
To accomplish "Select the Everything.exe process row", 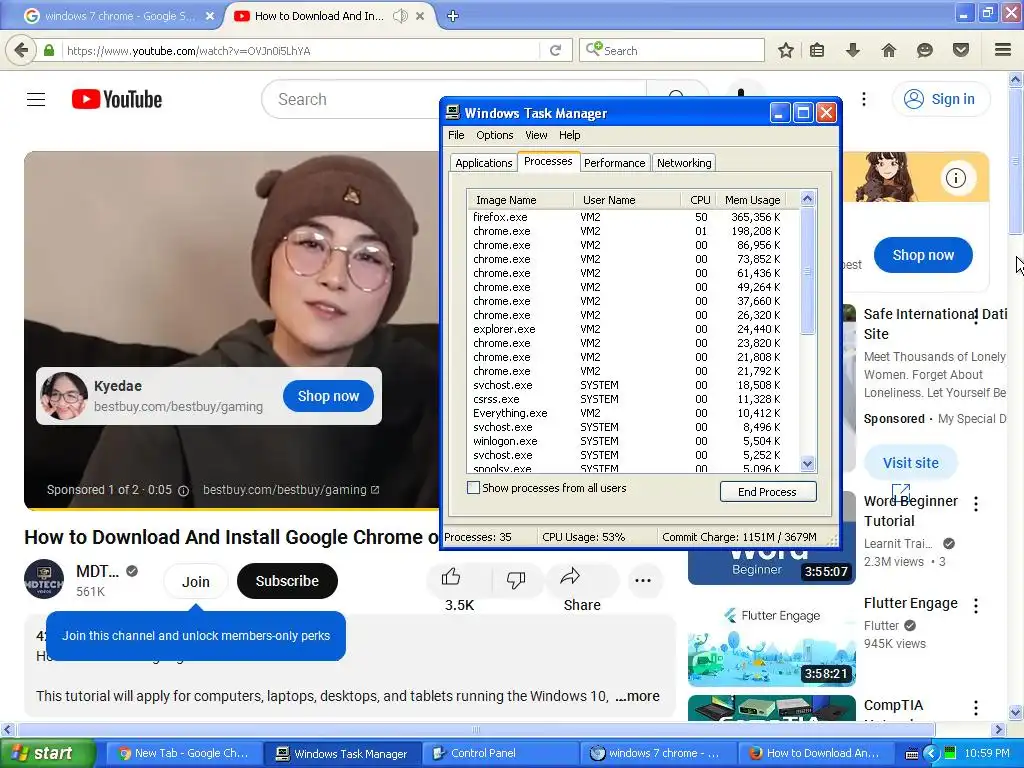I will coord(633,413).
